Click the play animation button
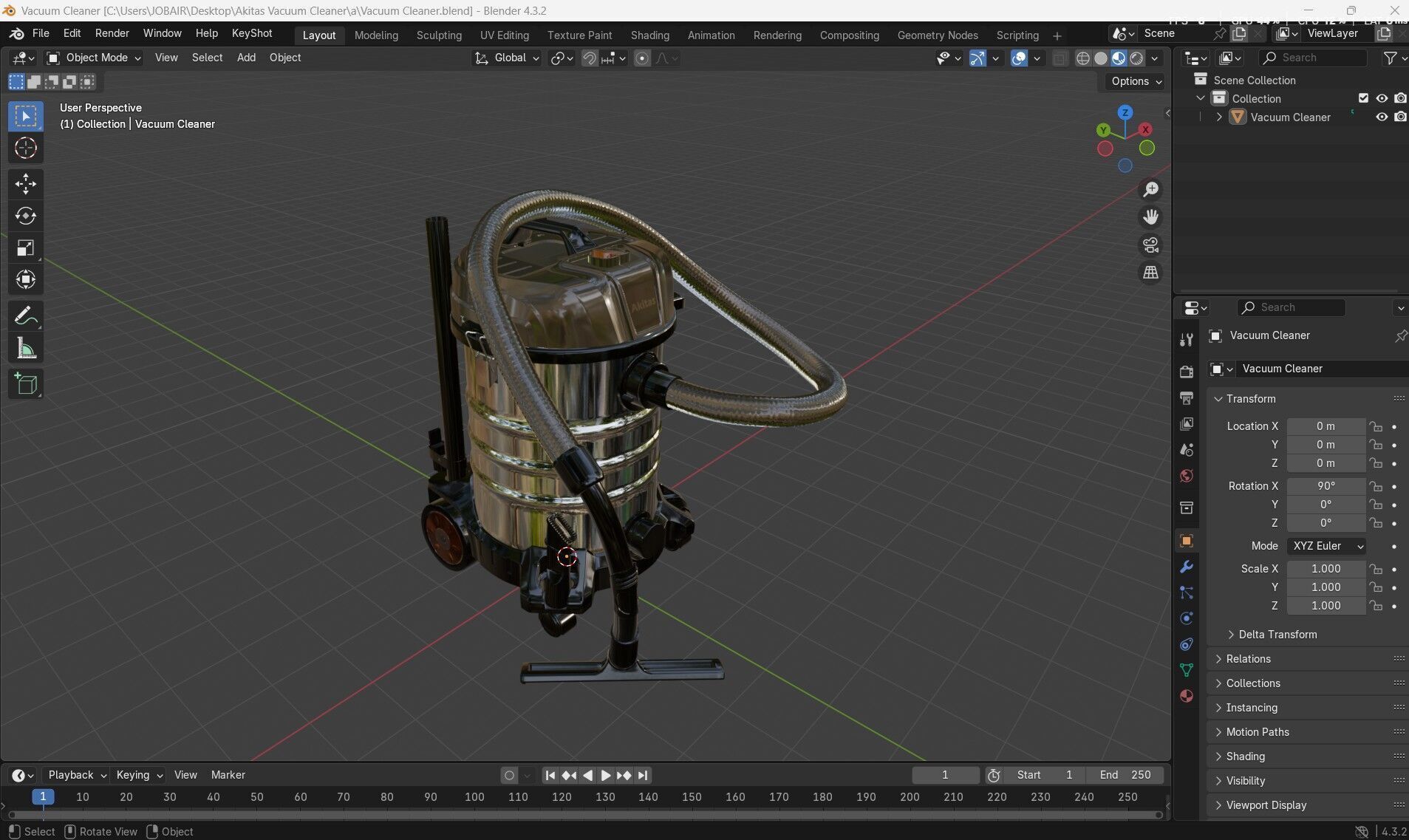Image resolution: width=1409 pixels, height=840 pixels. (605, 775)
